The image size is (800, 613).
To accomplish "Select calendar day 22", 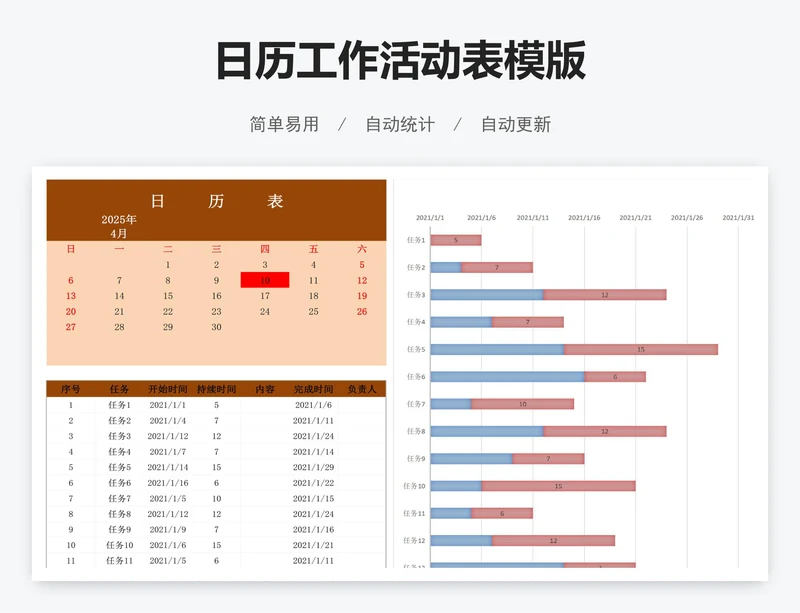I will pyautogui.click(x=168, y=311).
